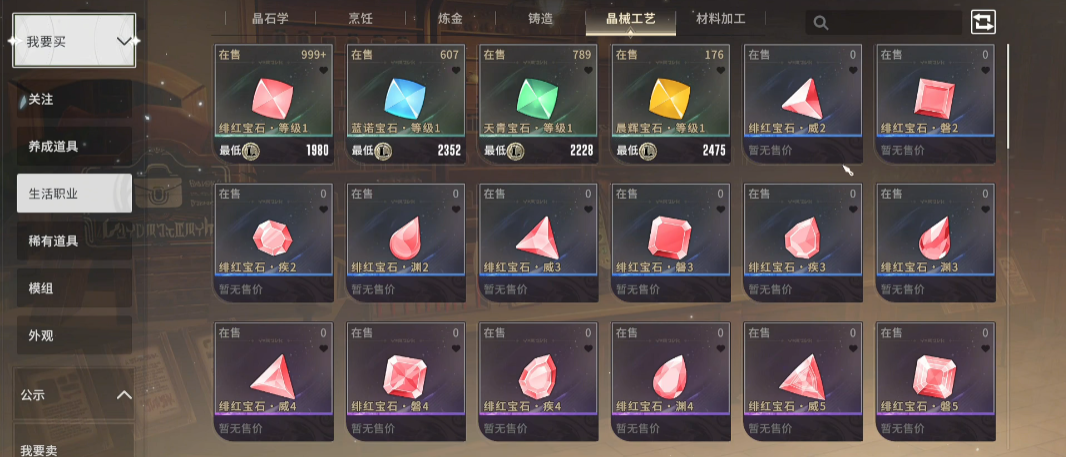Go to 稀有道具 category
The image size is (1066, 457).
pos(75,241)
